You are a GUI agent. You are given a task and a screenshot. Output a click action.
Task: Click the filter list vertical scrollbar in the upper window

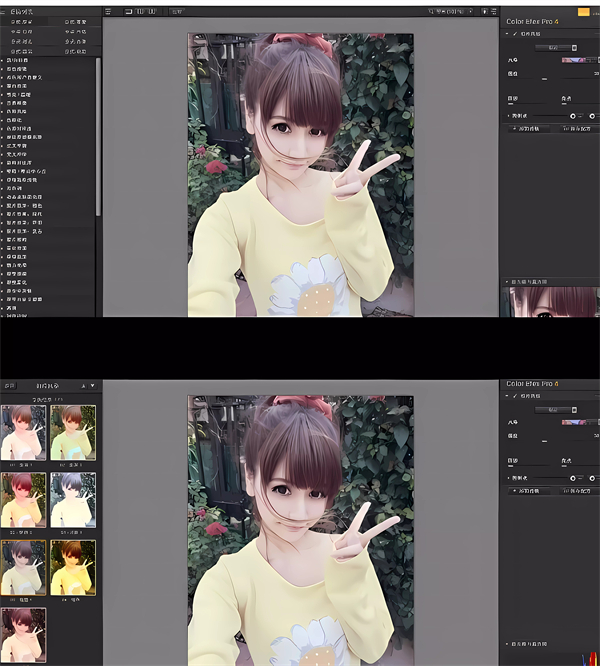click(98, 137)
